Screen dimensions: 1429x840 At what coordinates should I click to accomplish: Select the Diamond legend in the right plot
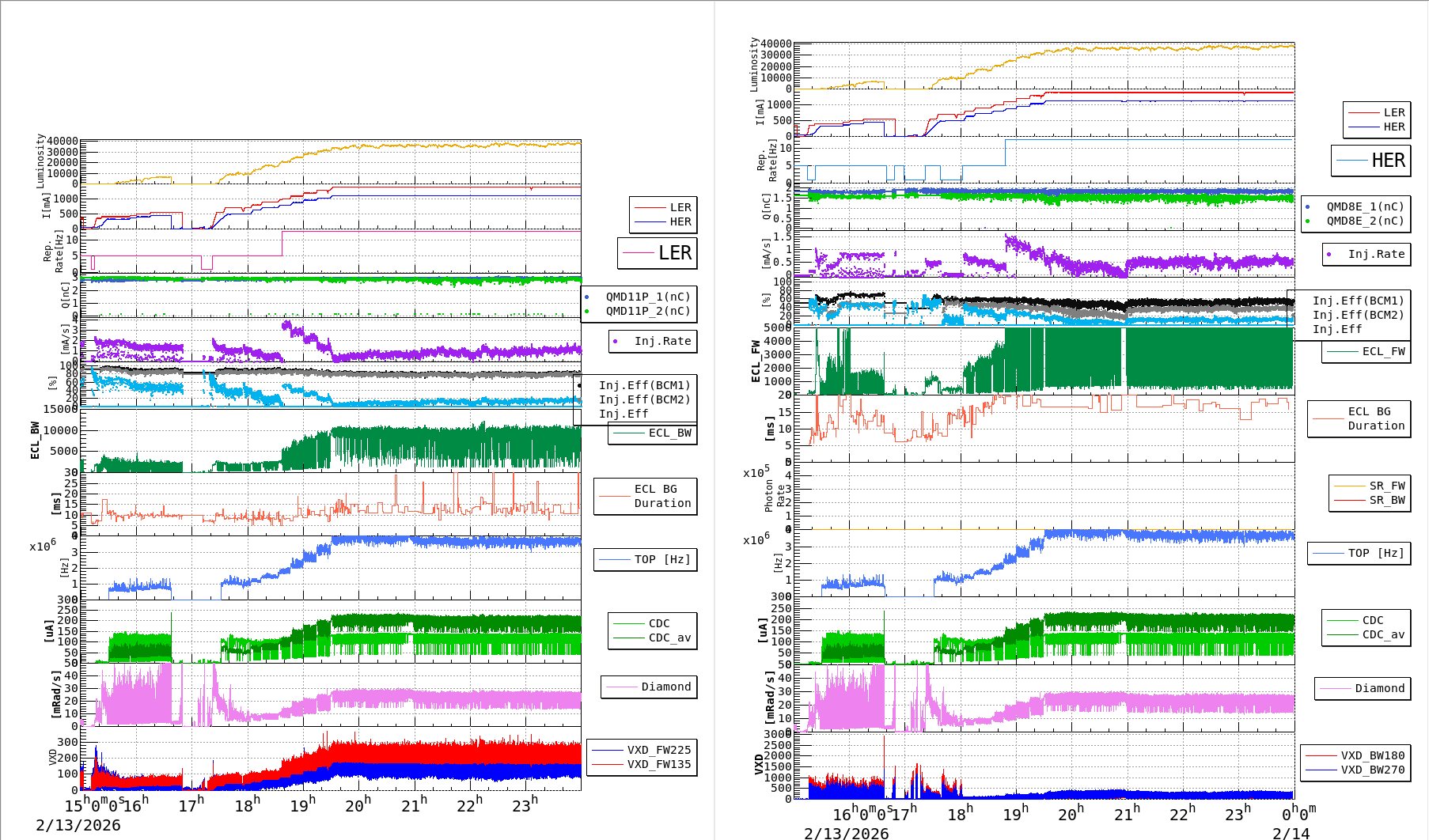click(1363, 688)
